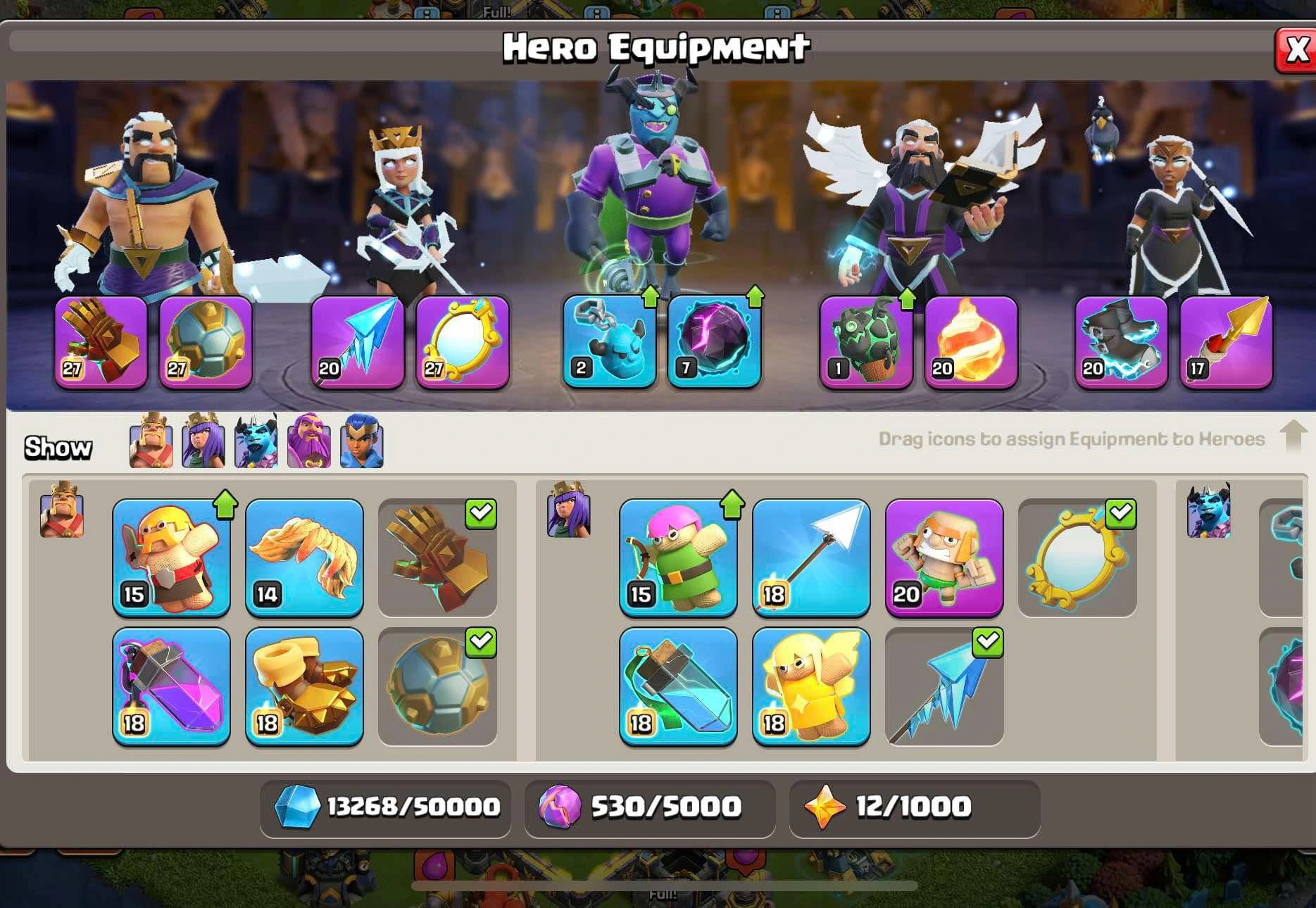The height and width of the screenshot is (908, 1316).
Task: Select the level 15 Archer Puppet equipment
Action: tap(678, 557)
